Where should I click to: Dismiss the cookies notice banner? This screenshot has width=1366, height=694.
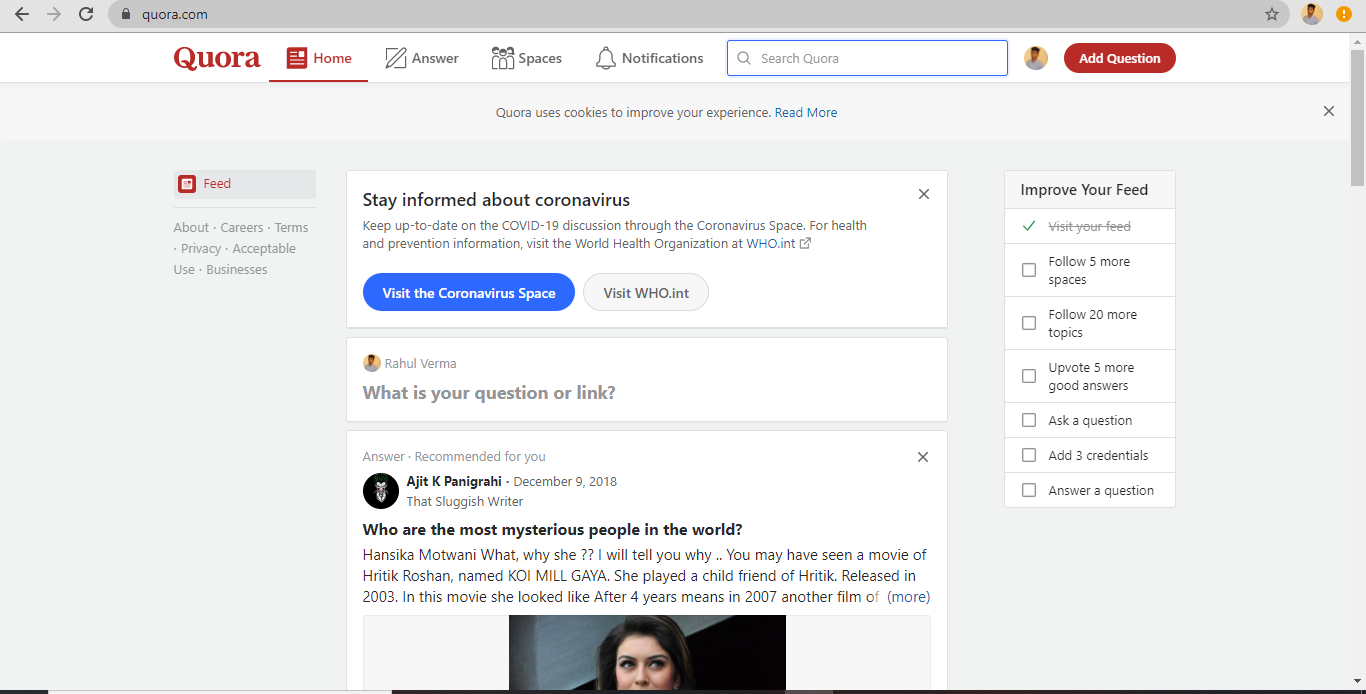[x=1329, y=111]
